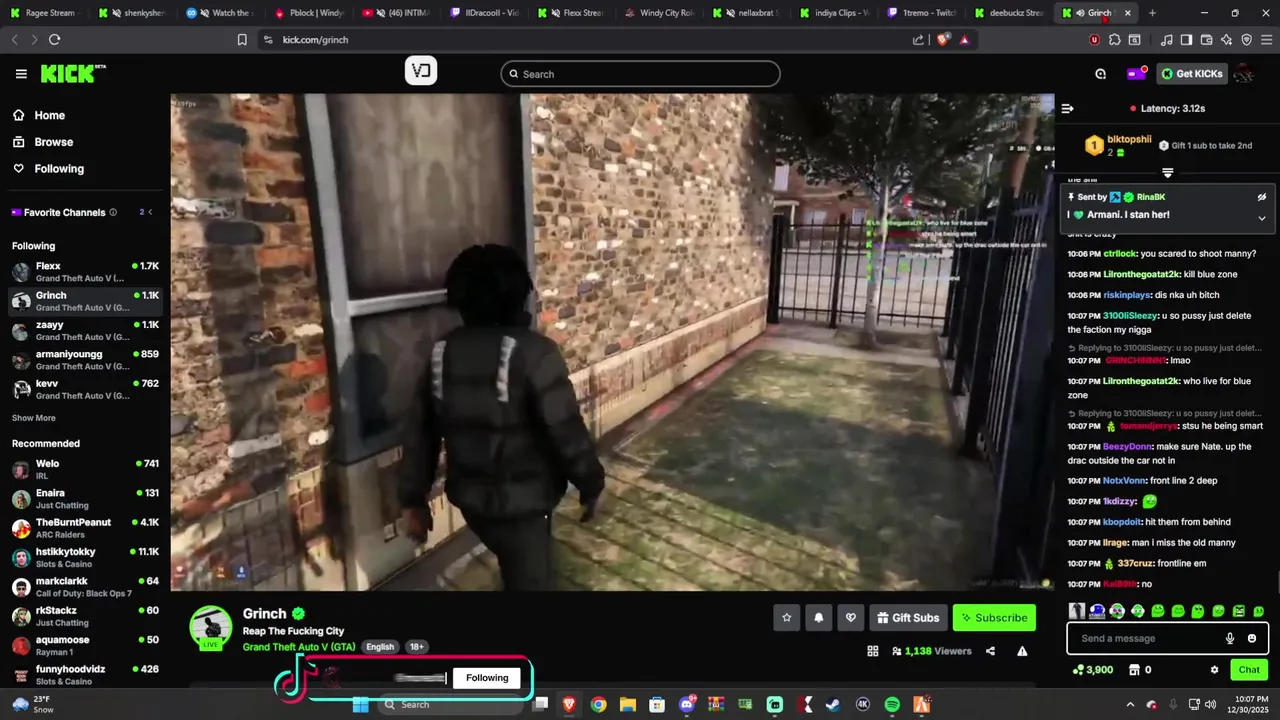Click Grinch's profile avatar

pyautogui.click(x=211, y=627)
